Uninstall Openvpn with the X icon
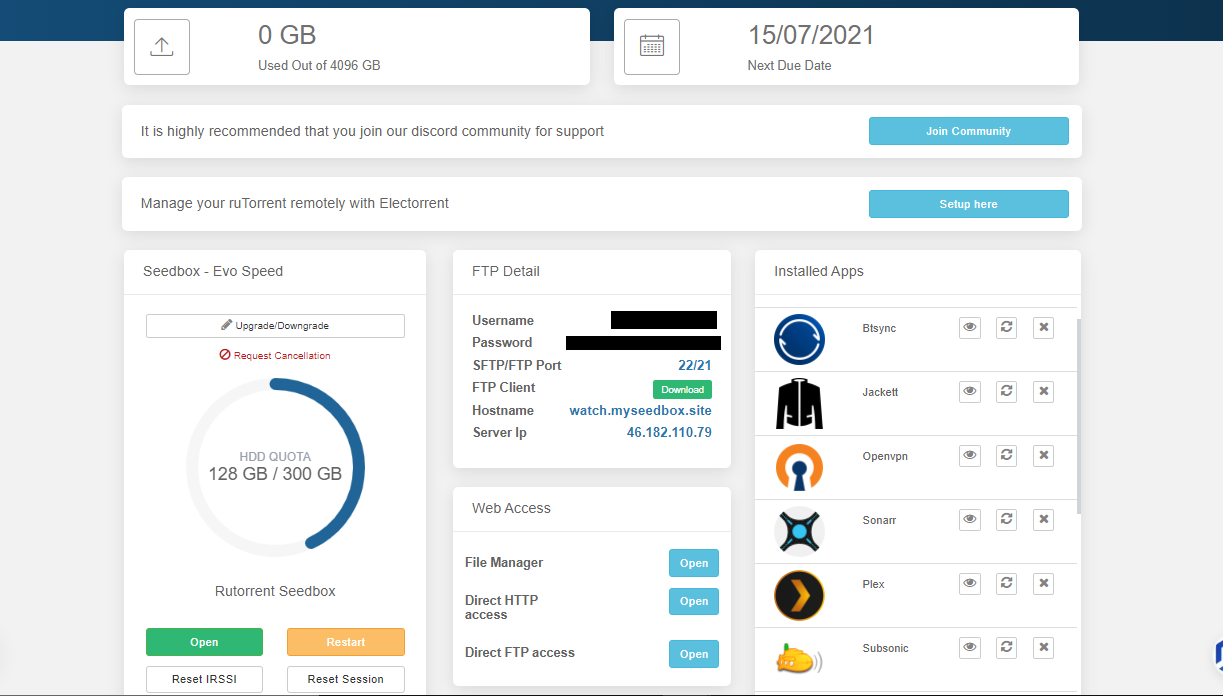 click(1043, 455)
